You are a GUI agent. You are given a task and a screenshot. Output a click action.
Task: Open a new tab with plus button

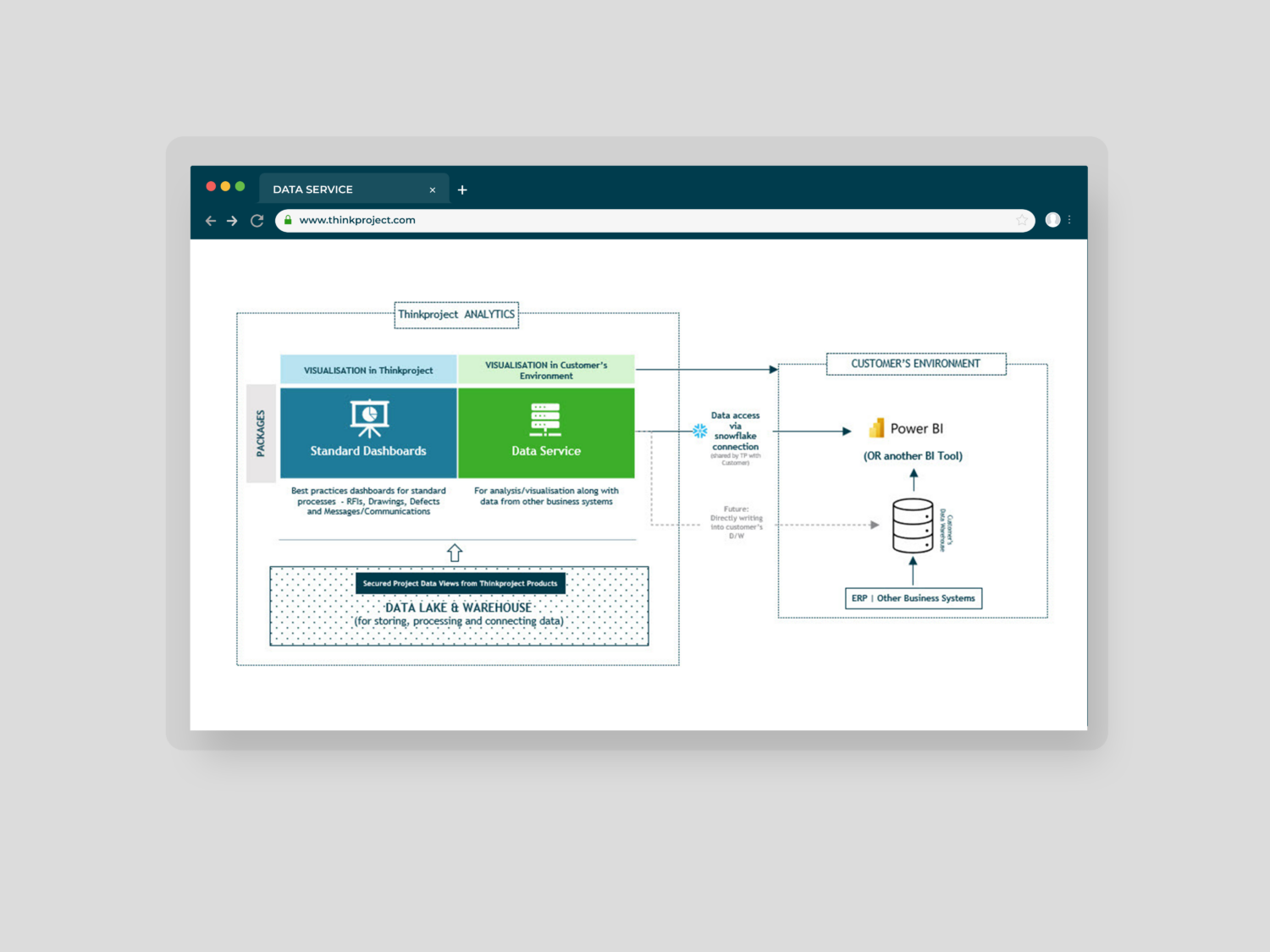462,190
